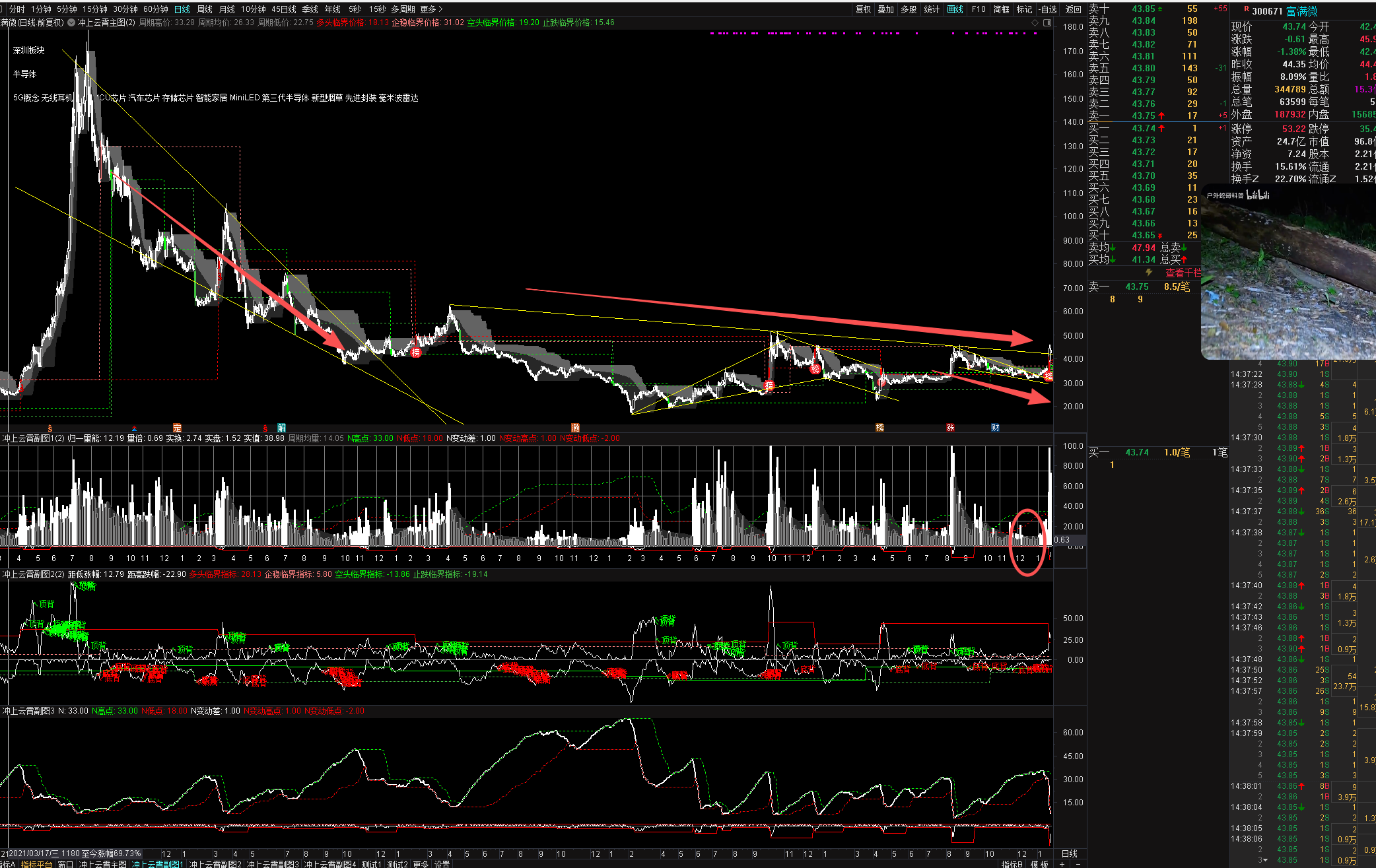This screenshot has width=1376, height=868.
Task: Switch to the 周线 weekly chart
Action: 205,9
